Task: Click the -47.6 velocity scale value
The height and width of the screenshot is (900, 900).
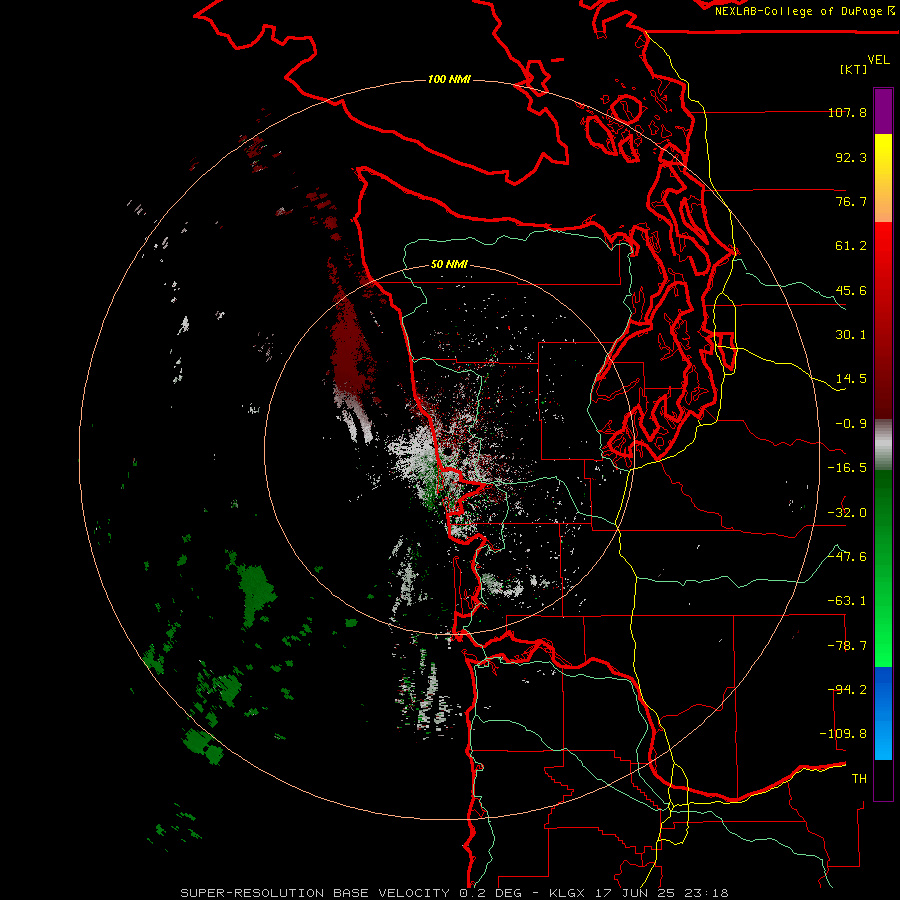Action: [847, 557]
